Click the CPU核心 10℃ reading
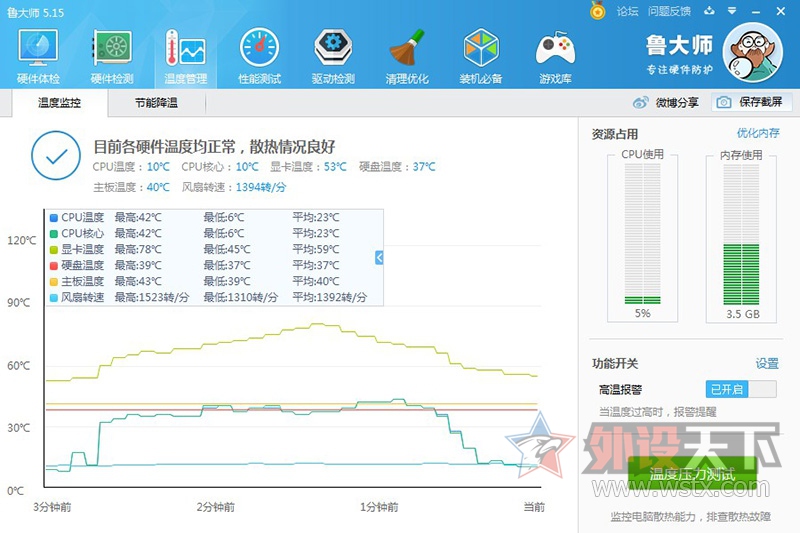This screenshot has height=533, width=800. coord(220,167)
